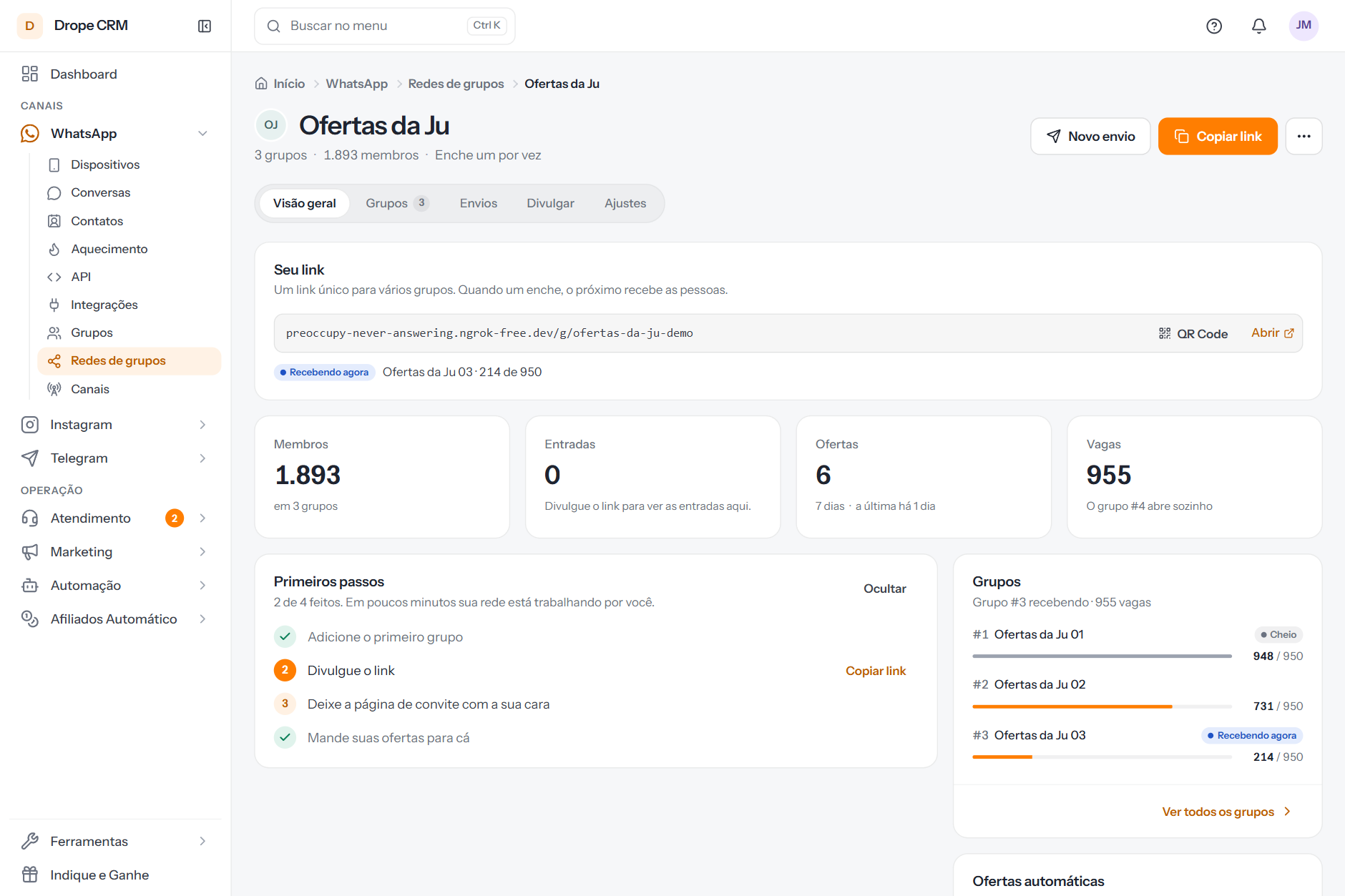This screenshot has height=896, width=1345.
Task: Click the Ferramentas wrench icon
Action: (30, 842)
